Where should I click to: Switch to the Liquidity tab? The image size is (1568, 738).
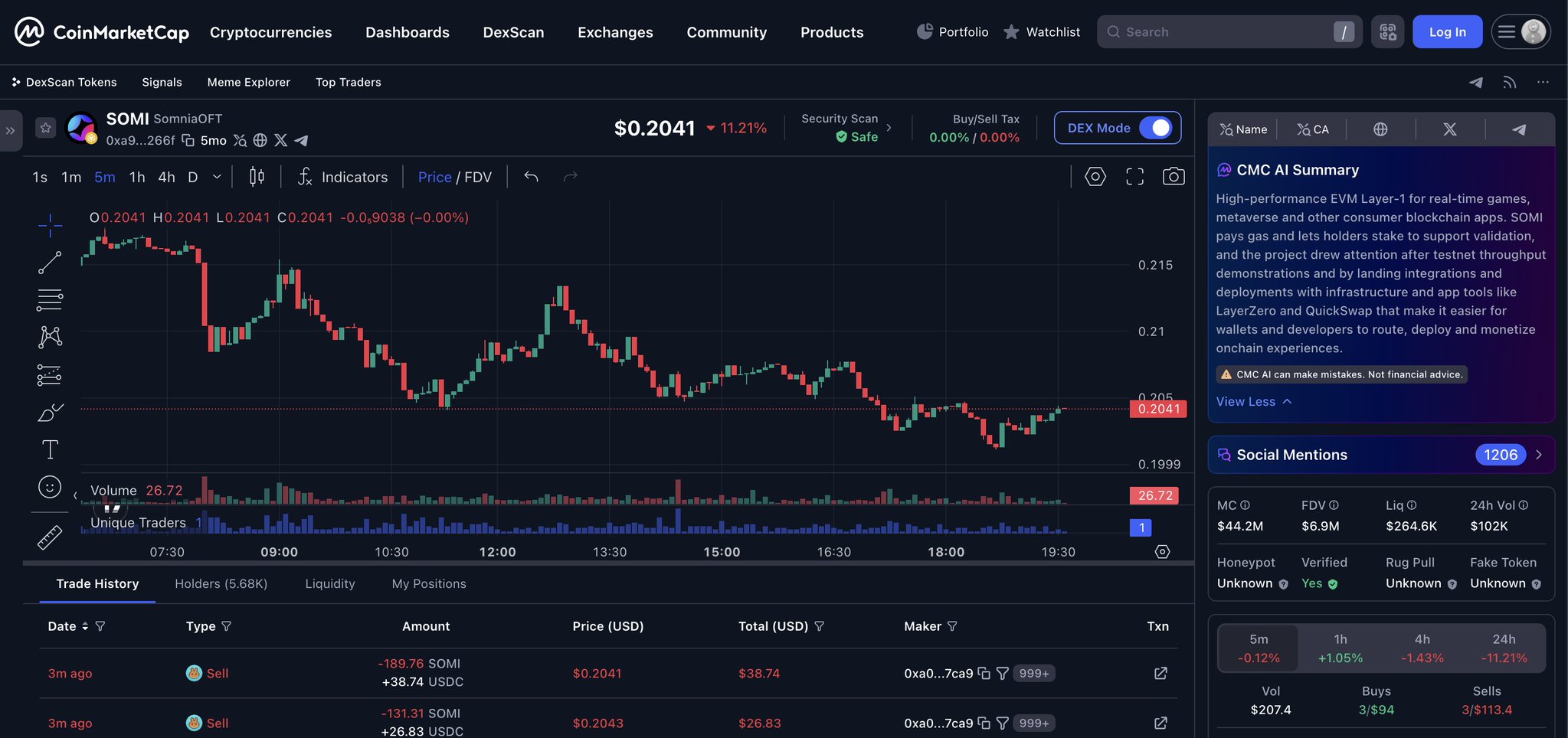[330, 583]
